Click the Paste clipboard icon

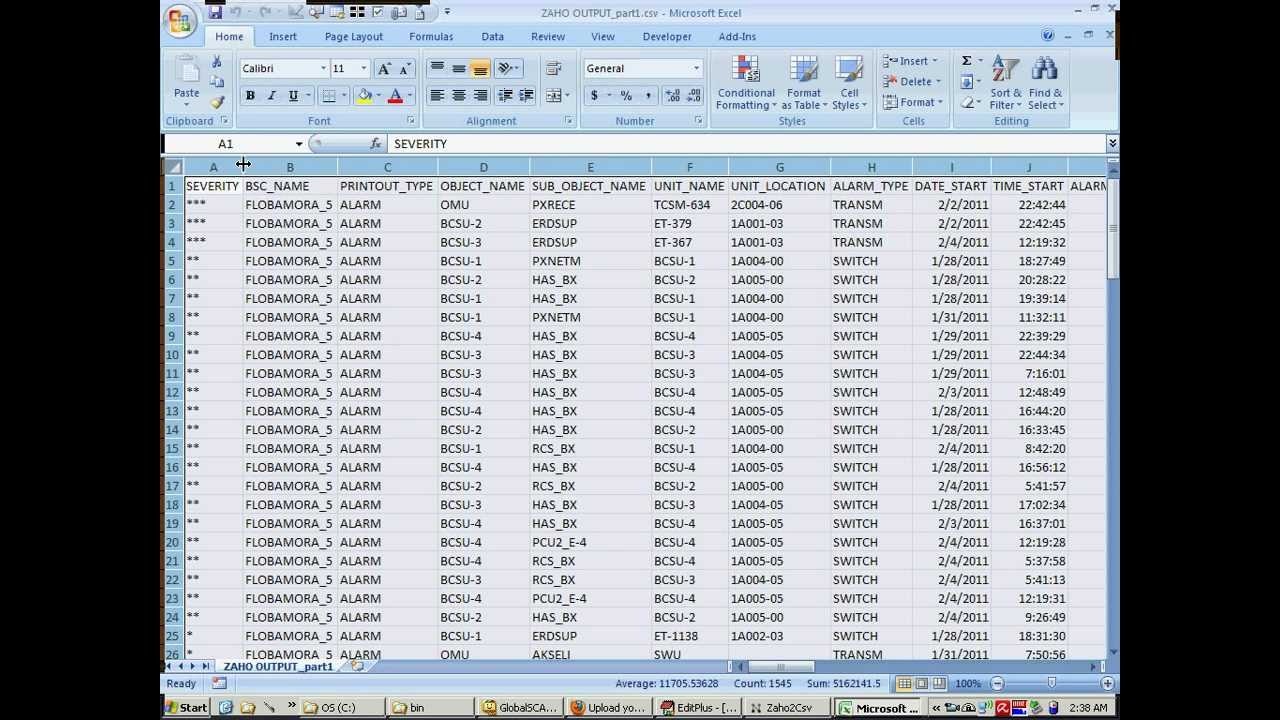coord(187,69)
